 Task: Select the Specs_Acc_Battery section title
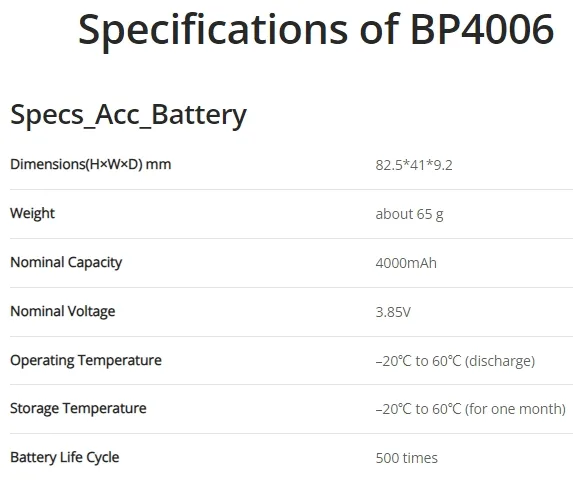(128, 115)
